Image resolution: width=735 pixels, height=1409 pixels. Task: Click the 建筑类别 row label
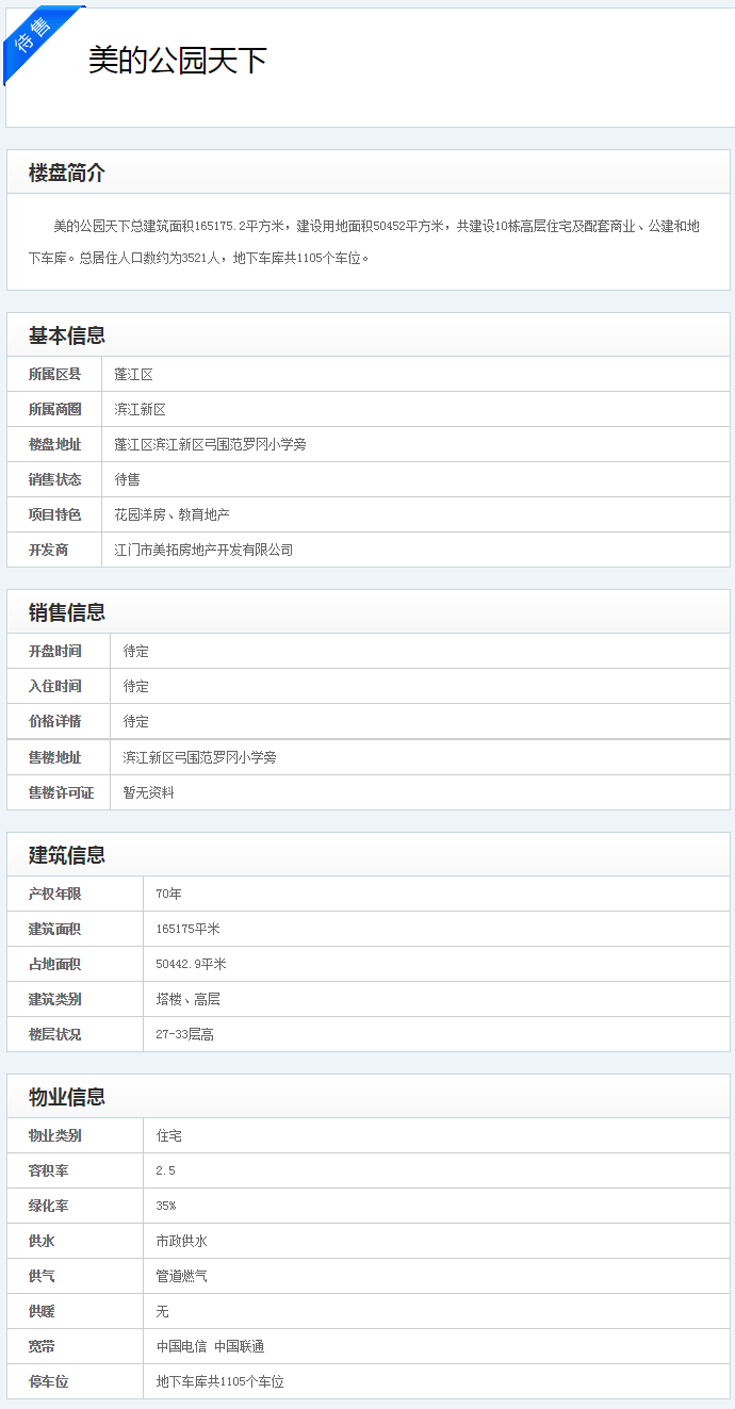coord(55,999)
